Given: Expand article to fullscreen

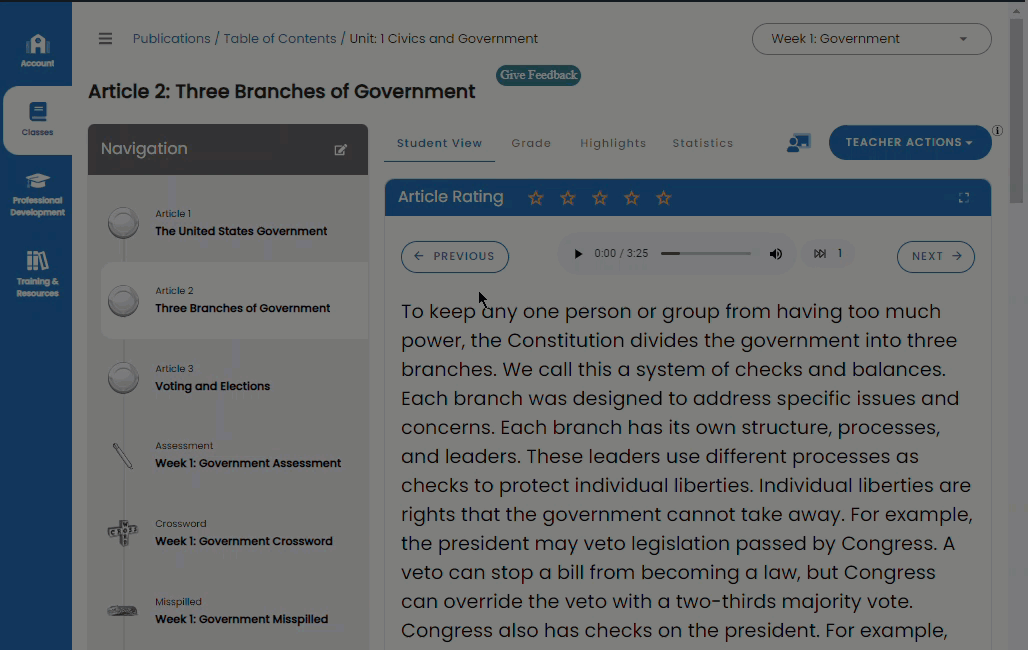Looking at the screenshot, I should [964, 197].
